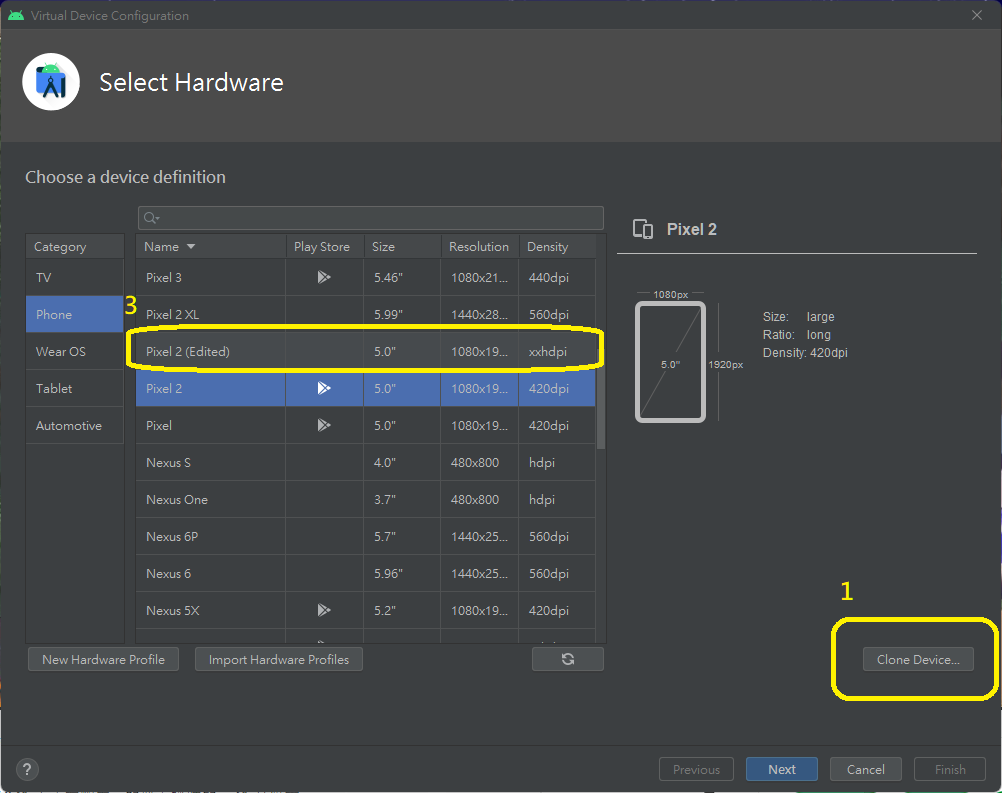This screenshot has height=793, width=1002.
Task: Click the Previous button
Action: point(696,769)
